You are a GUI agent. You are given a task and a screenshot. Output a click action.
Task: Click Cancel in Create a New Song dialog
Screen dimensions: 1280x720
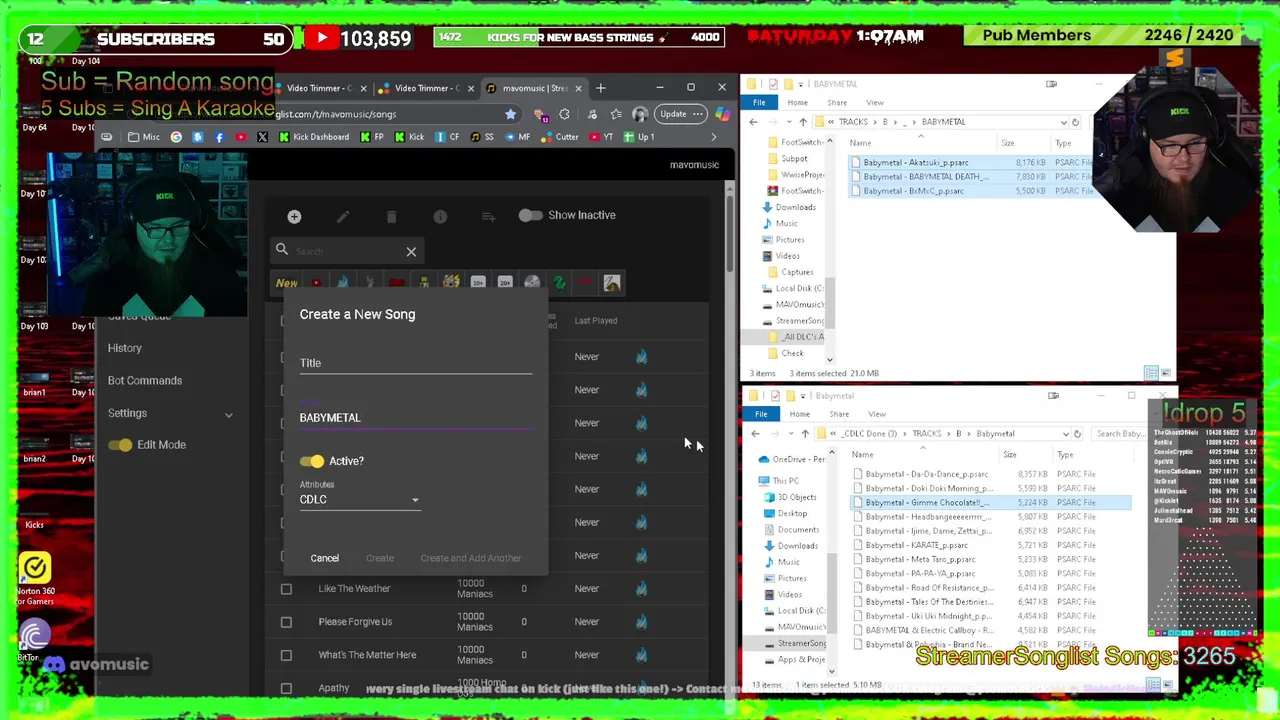click(324, 558)
